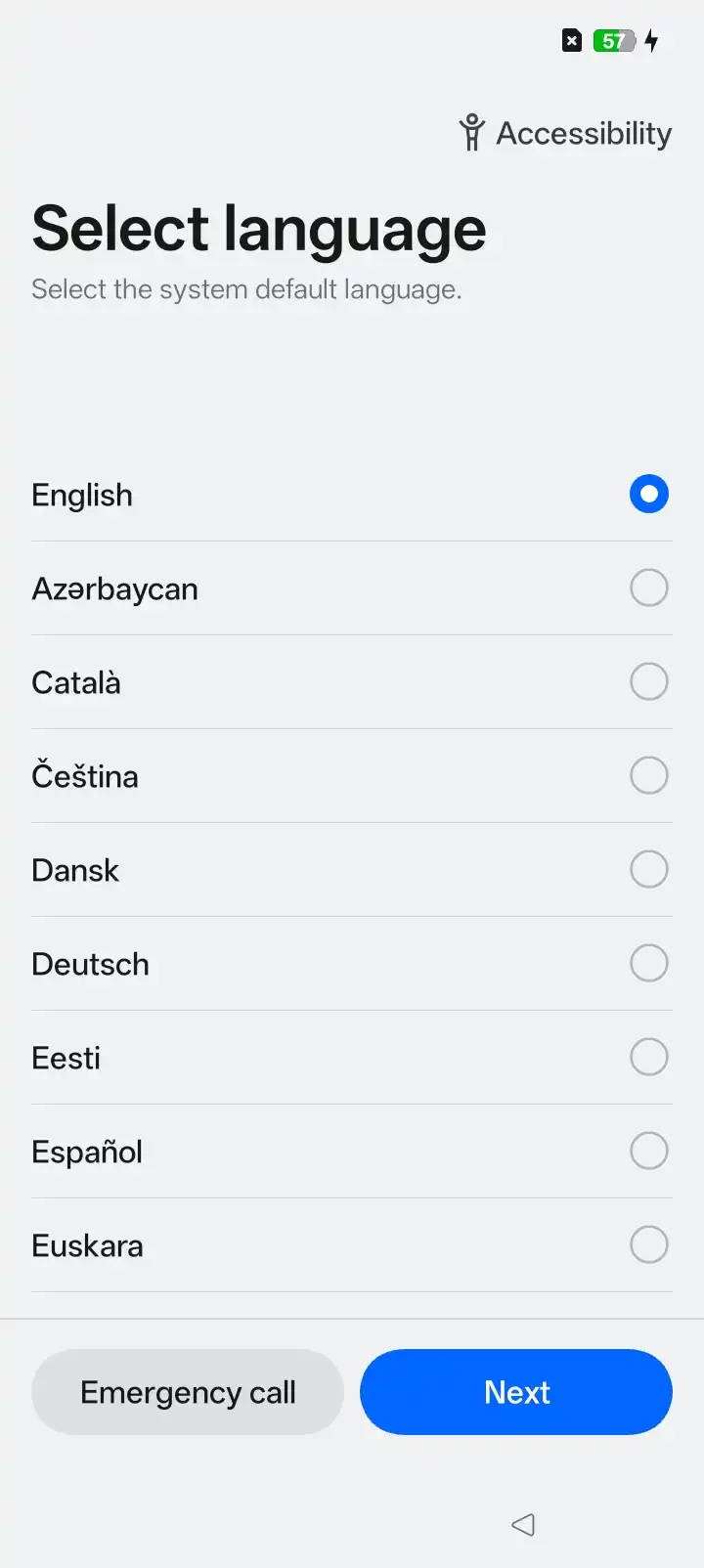Choose the Dansk radio button

(x=649, y=869)
